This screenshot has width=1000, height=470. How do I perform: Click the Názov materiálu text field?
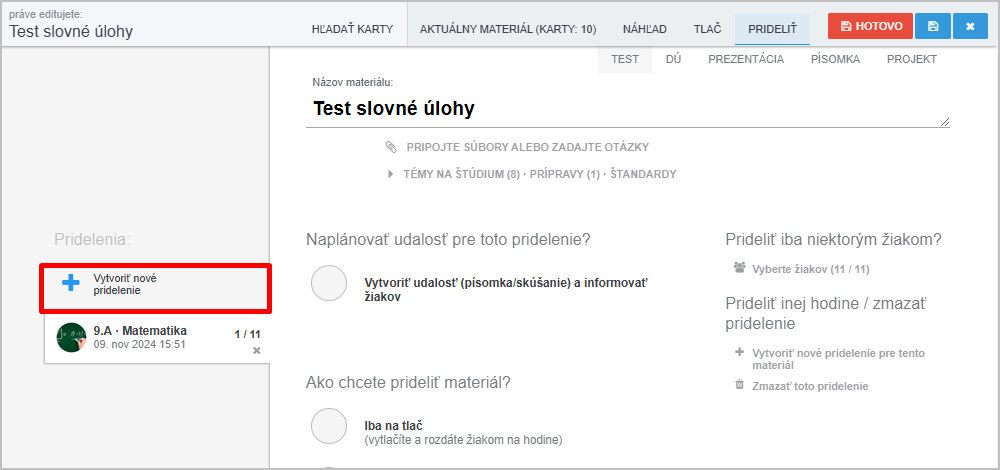pos(628,109)
